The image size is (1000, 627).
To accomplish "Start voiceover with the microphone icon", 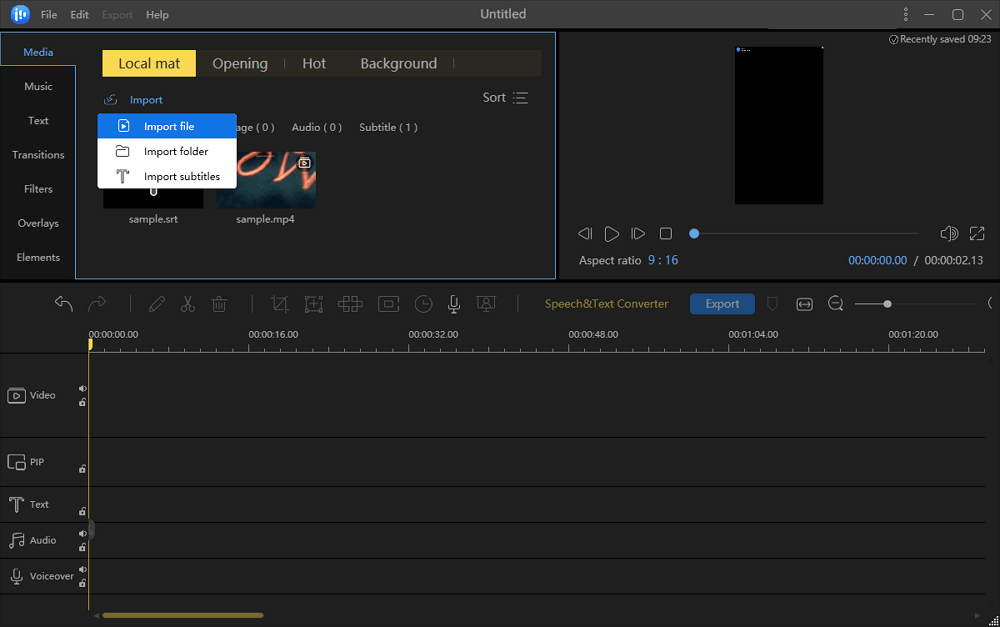I will click(x=454, y=304).
